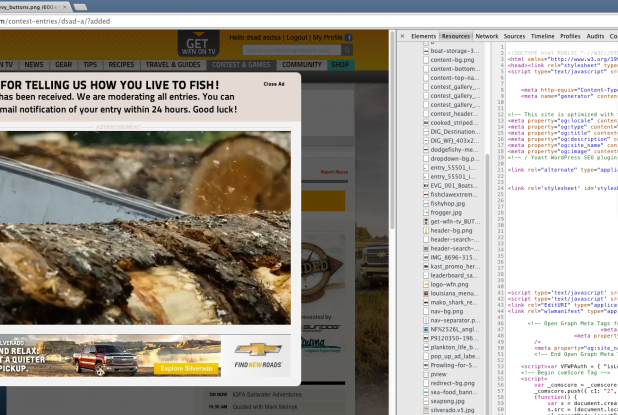Click the Chevrolet Find New Roads logo
This screenshot has height=415, width=618.
258,355
